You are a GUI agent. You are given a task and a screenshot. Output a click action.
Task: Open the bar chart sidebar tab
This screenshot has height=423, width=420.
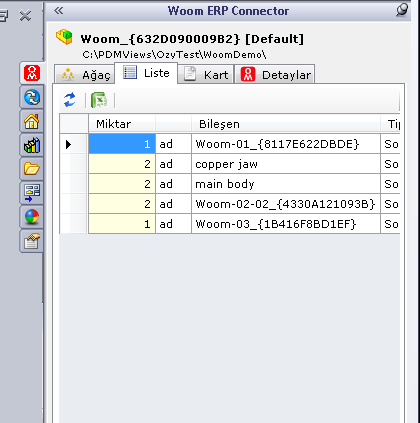click(x=32, y=145)
